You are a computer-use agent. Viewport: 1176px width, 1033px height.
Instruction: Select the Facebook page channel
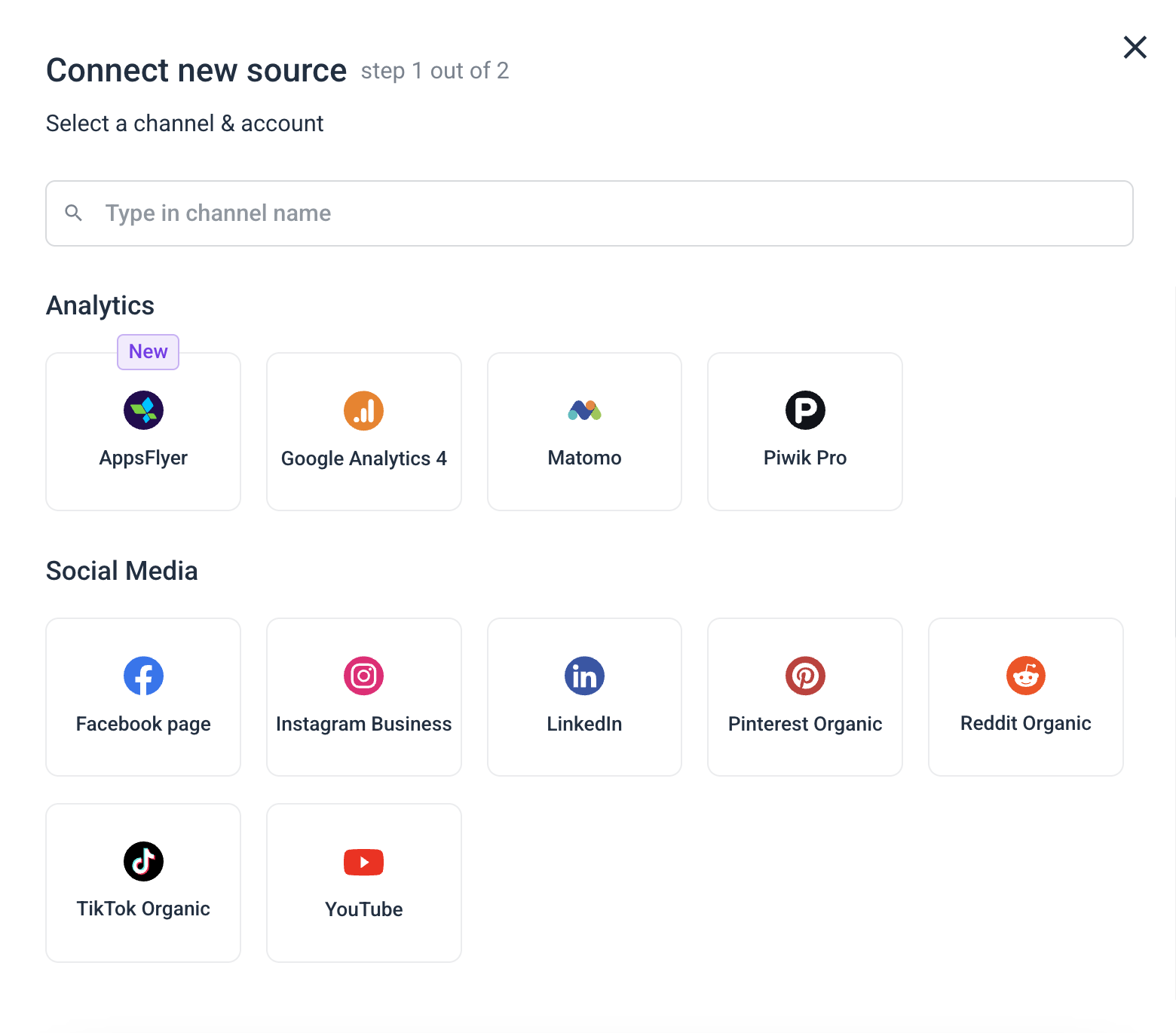(142, 697)
